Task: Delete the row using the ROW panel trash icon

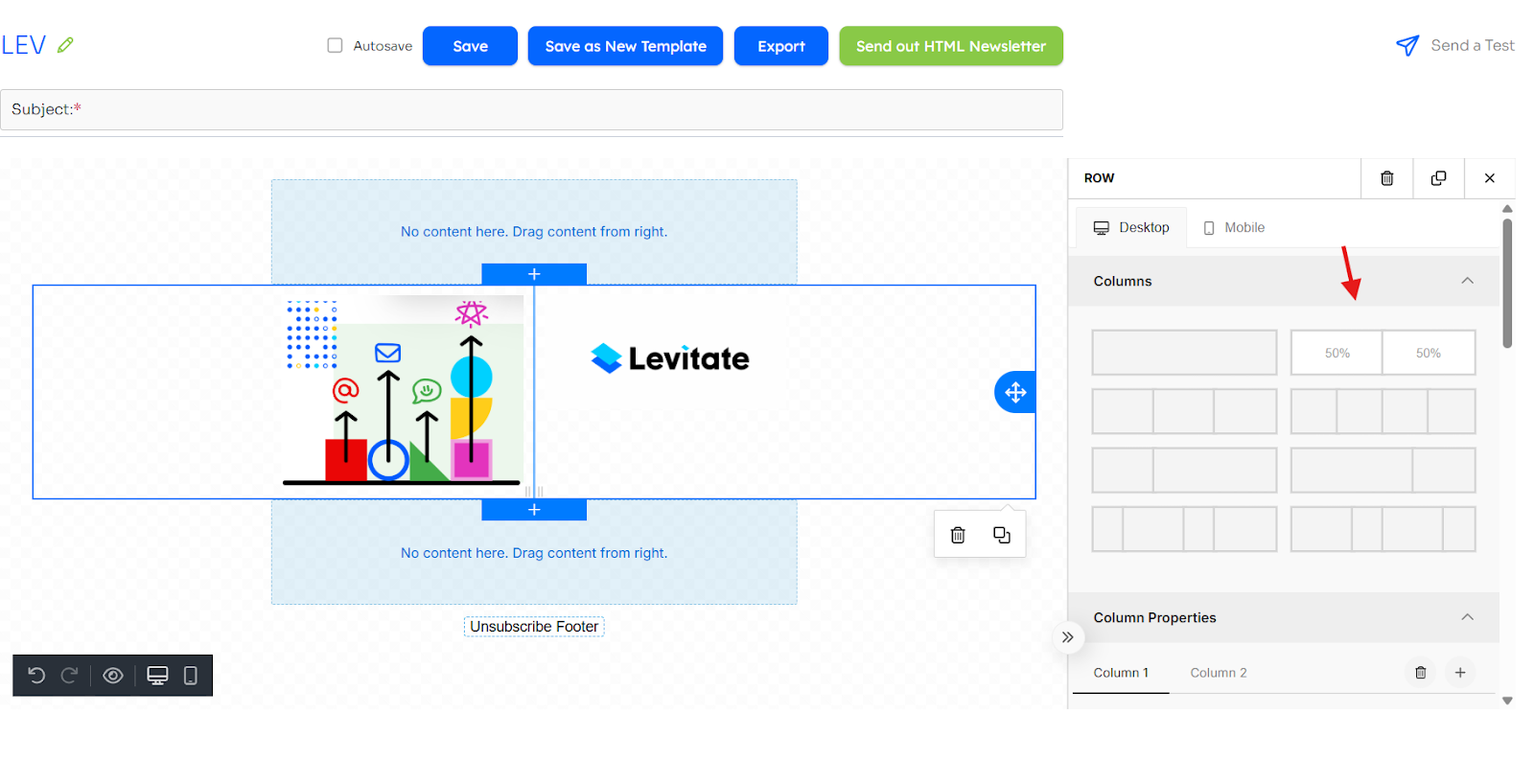Action: click(x=1386, y=178)
